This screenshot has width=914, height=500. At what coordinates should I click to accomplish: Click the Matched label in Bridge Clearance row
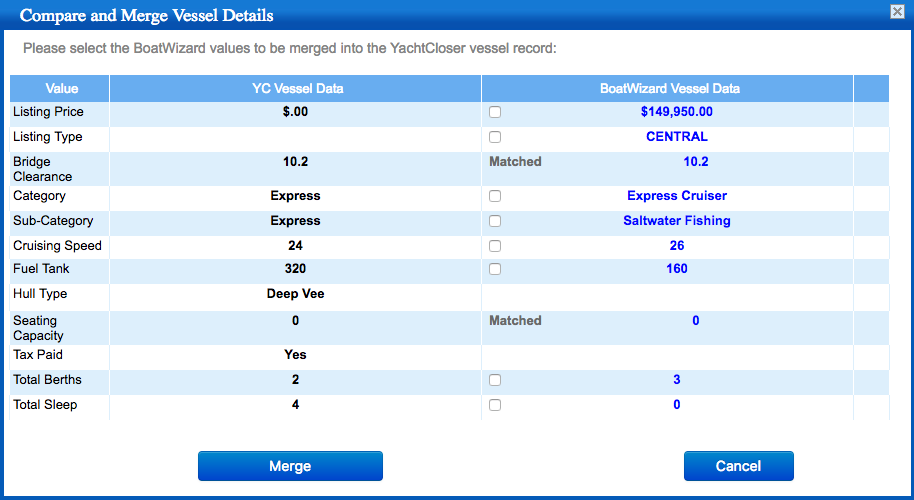coord(515,162)
